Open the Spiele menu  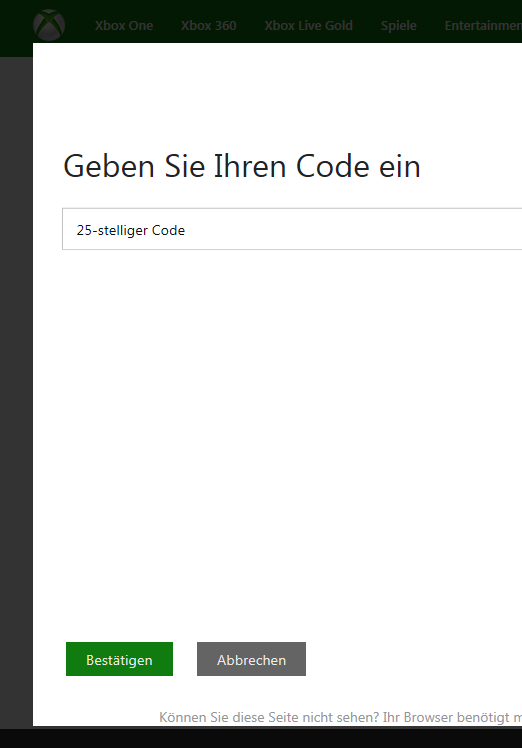tap(399, 25)
